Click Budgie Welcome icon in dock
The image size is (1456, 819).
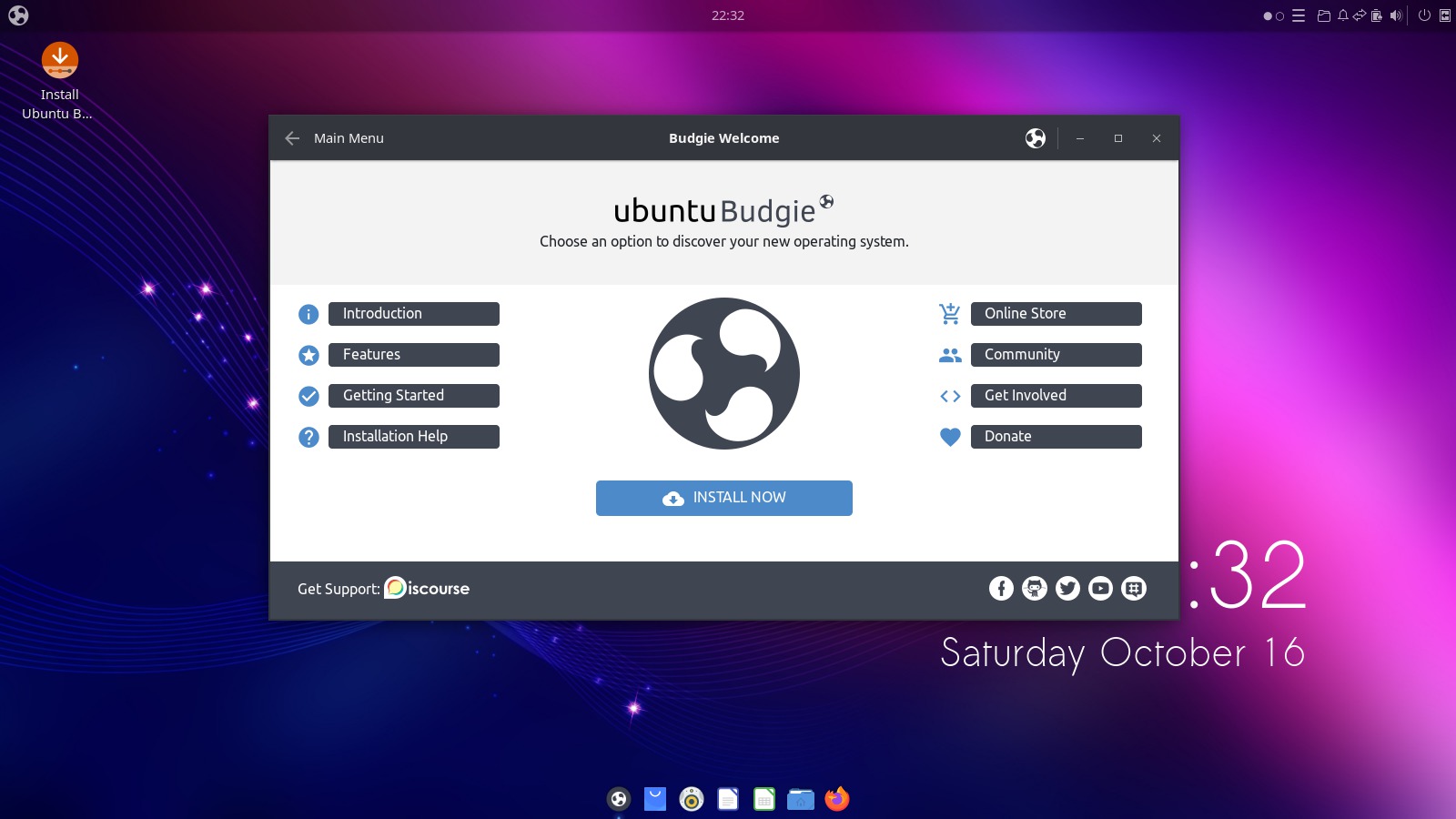[619, 799]
